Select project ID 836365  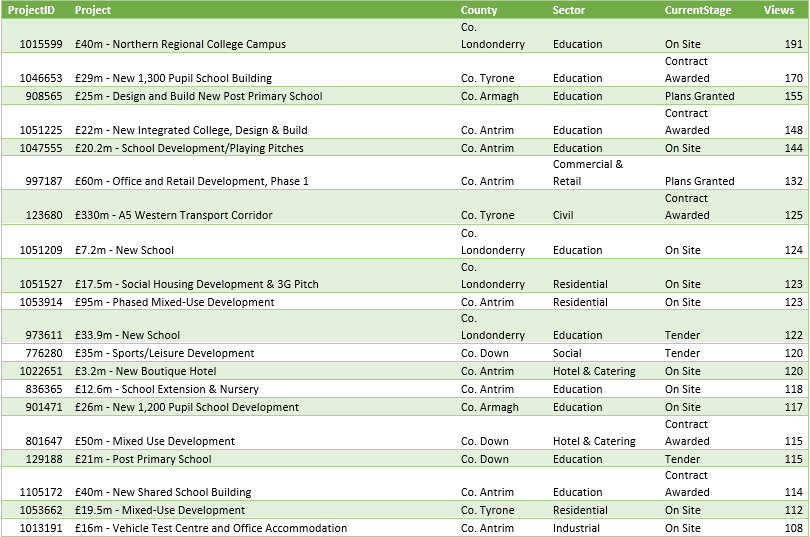tap(44, 390)
